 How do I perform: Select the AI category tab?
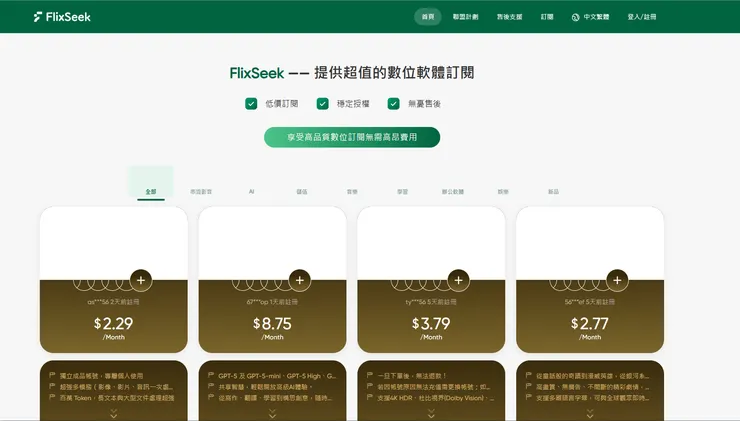[252, 192]
